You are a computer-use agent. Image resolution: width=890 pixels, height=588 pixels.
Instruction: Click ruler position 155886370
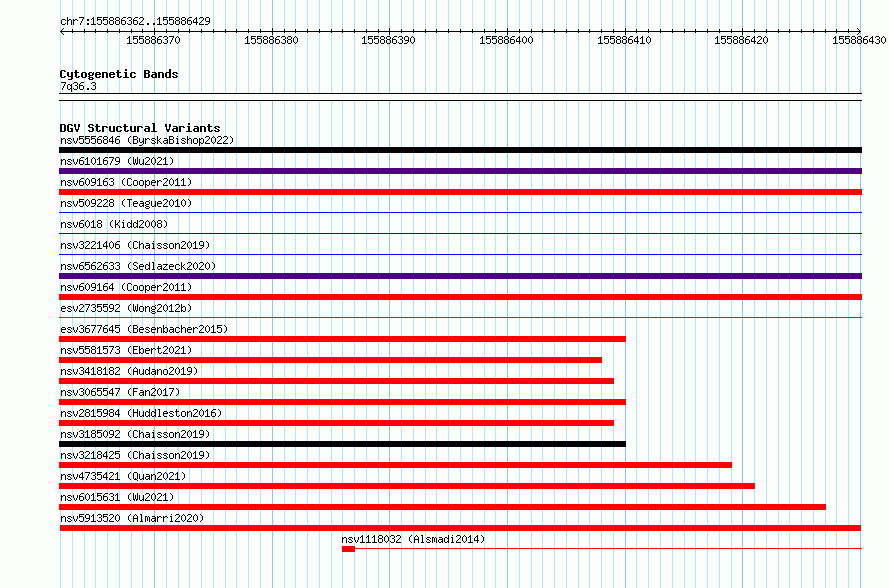153,40
